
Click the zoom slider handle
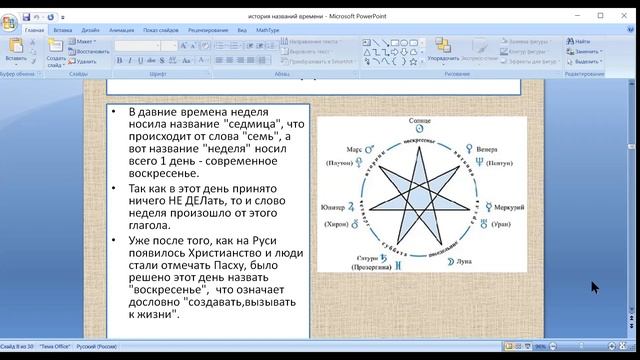pyautogui.click(x=581, y=346)
